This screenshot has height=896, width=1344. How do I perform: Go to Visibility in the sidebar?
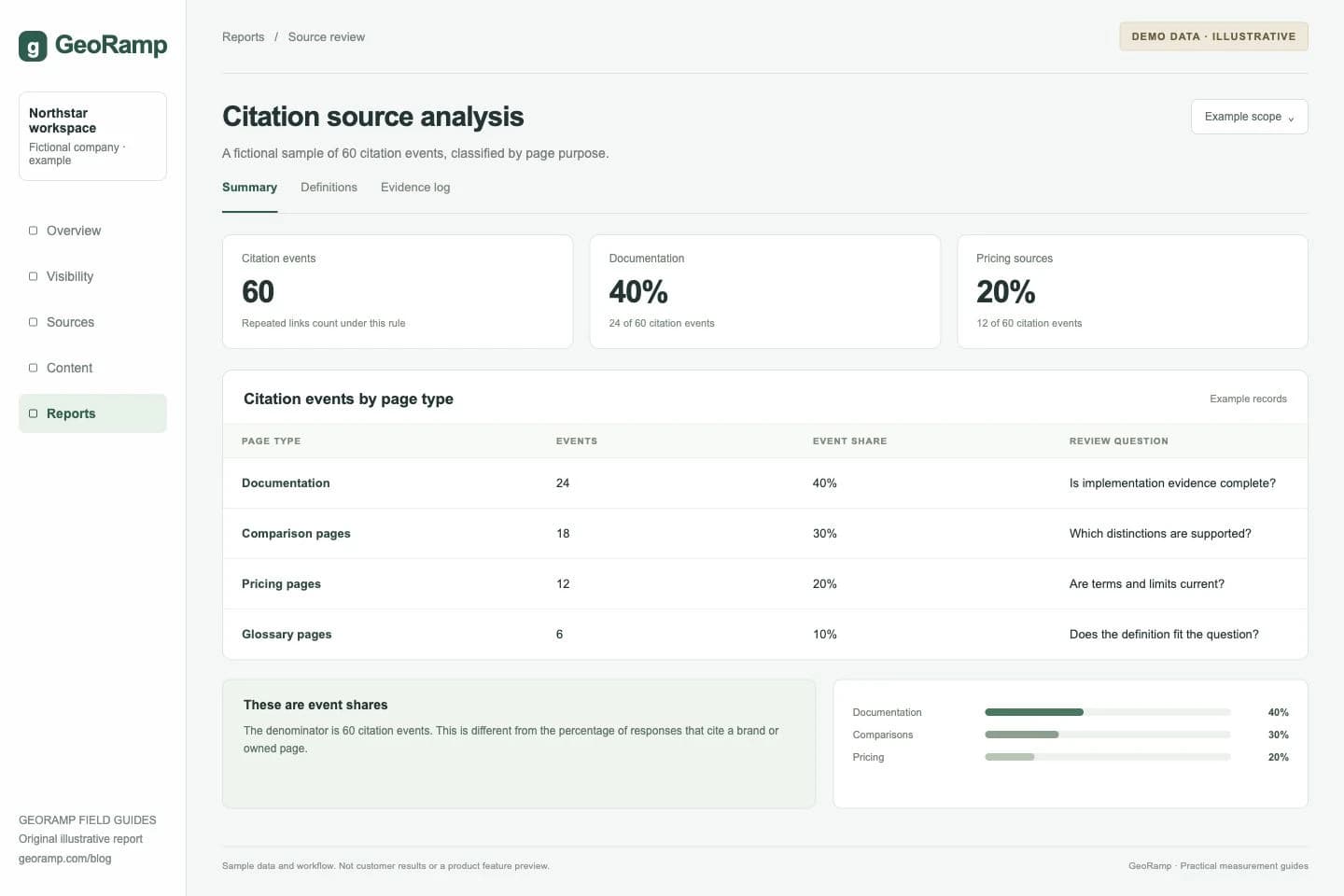coord(92,276)
